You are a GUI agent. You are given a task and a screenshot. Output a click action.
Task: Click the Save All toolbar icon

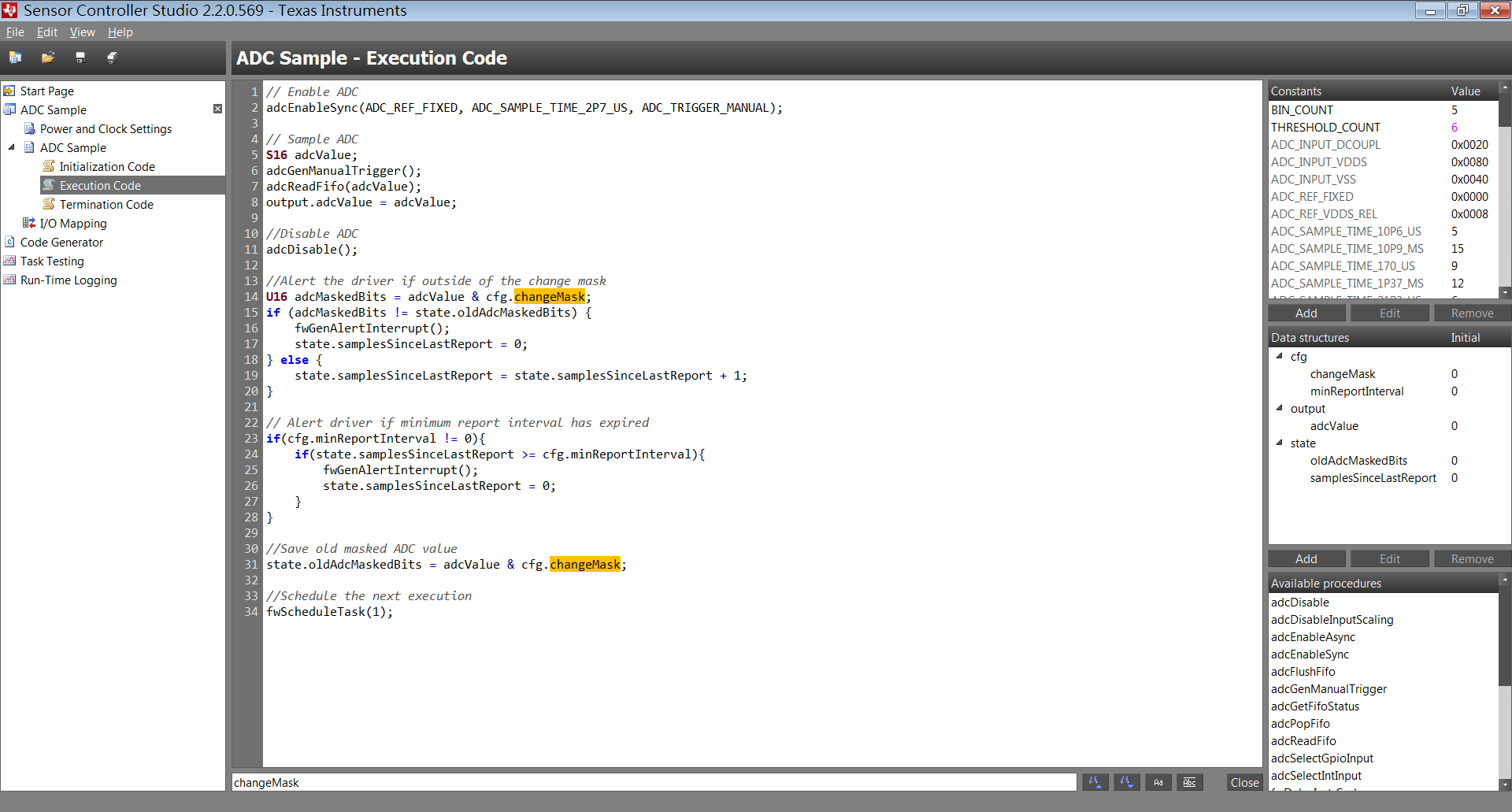click(x=113, y=57)
